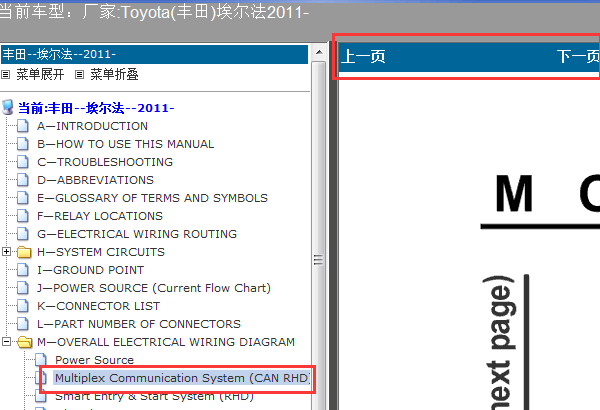This screenshot has width=600, height=410.
Task: Click the tree panel scrollbar thumb
Action: (x=318, y=260)
